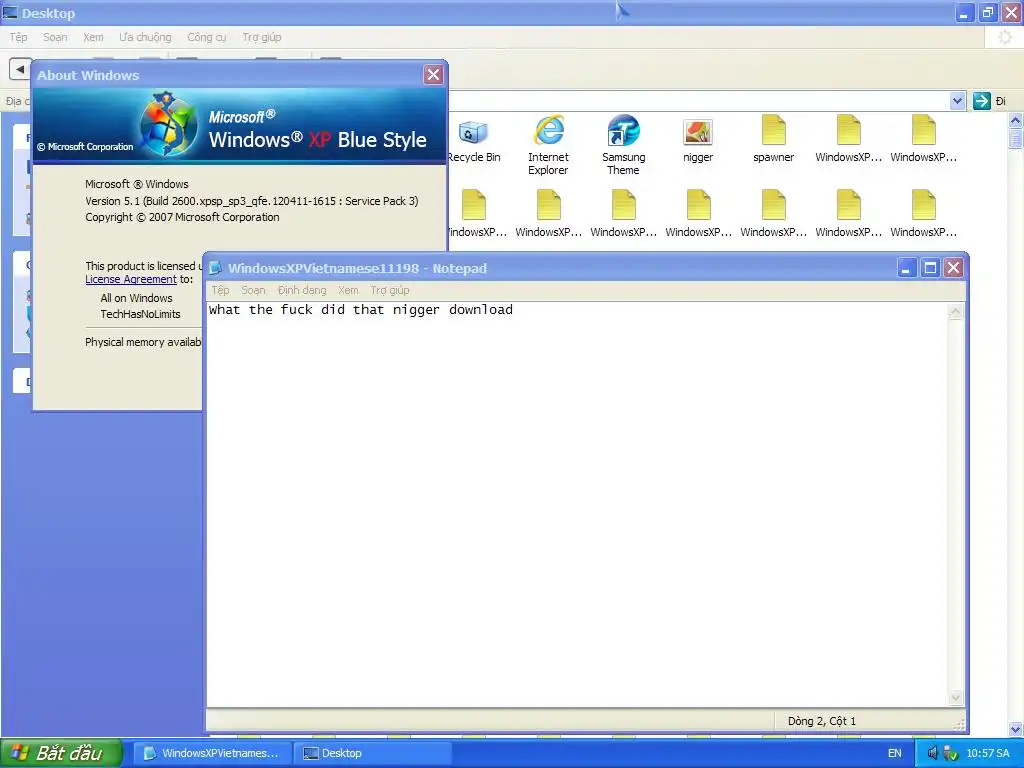Open Notepad's Soạn menu
Image resolution: width=1024 pixels, height=768 pixels.
253,290
